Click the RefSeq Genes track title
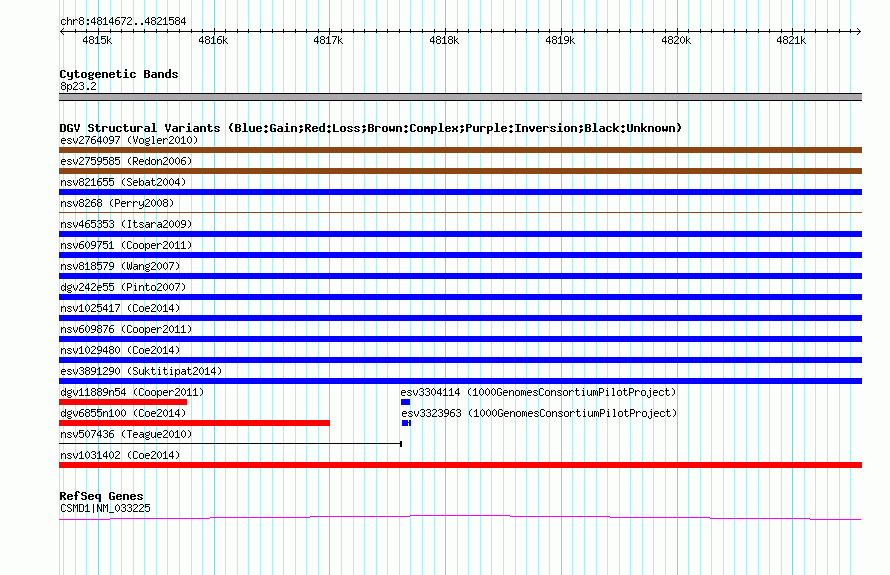 click(x=101, y=496)
